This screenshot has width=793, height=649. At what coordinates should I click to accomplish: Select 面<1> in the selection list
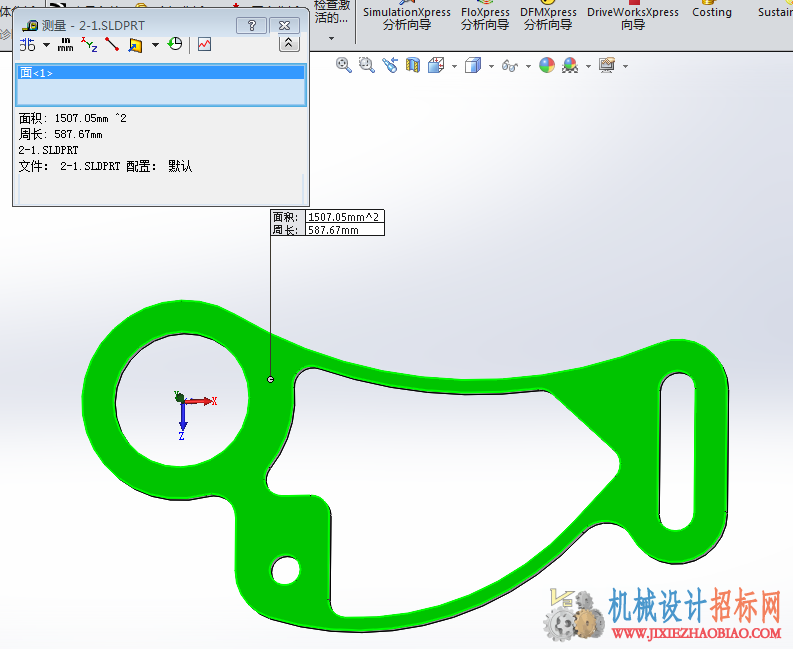[x=161, y=73]
